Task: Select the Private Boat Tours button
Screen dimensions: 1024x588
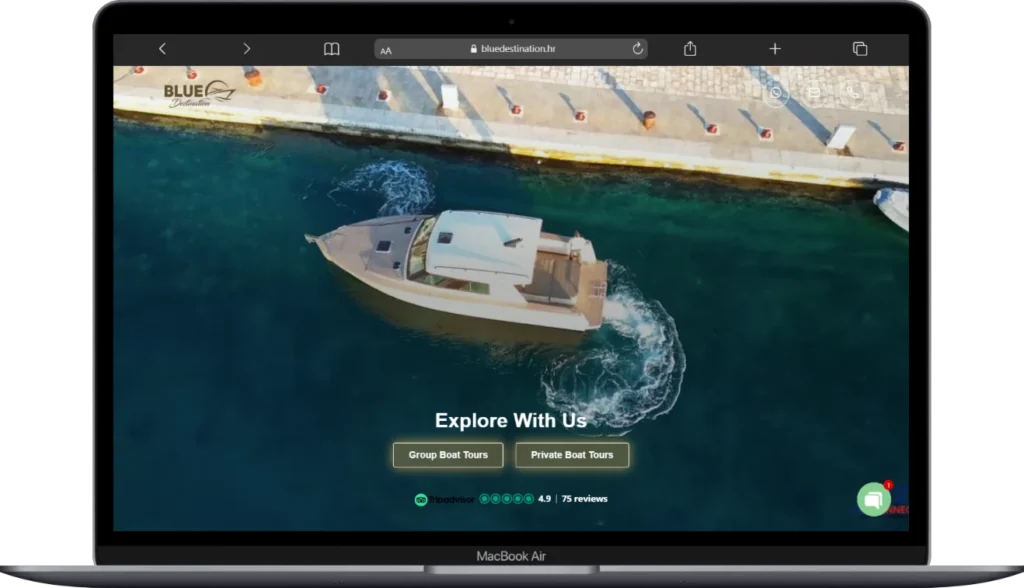Action: point(572,455)
